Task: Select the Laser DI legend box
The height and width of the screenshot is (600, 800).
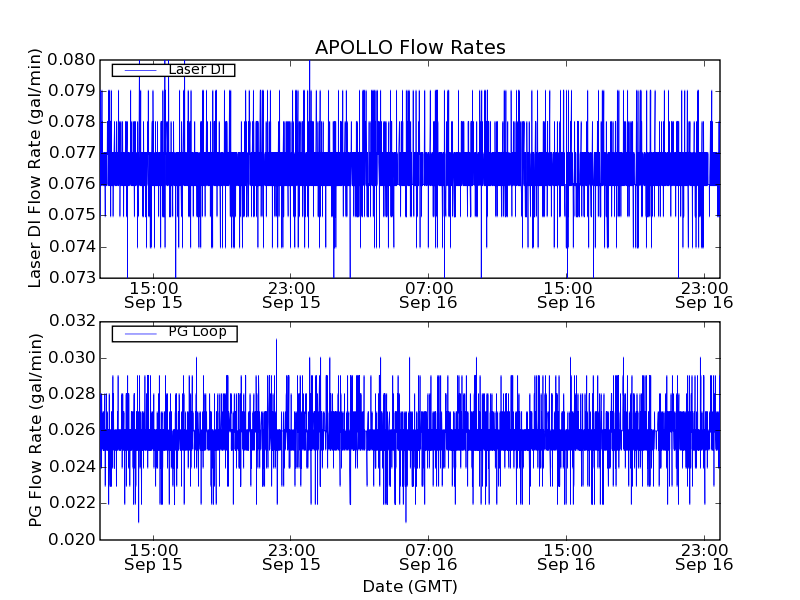Action: pos(173,70)
